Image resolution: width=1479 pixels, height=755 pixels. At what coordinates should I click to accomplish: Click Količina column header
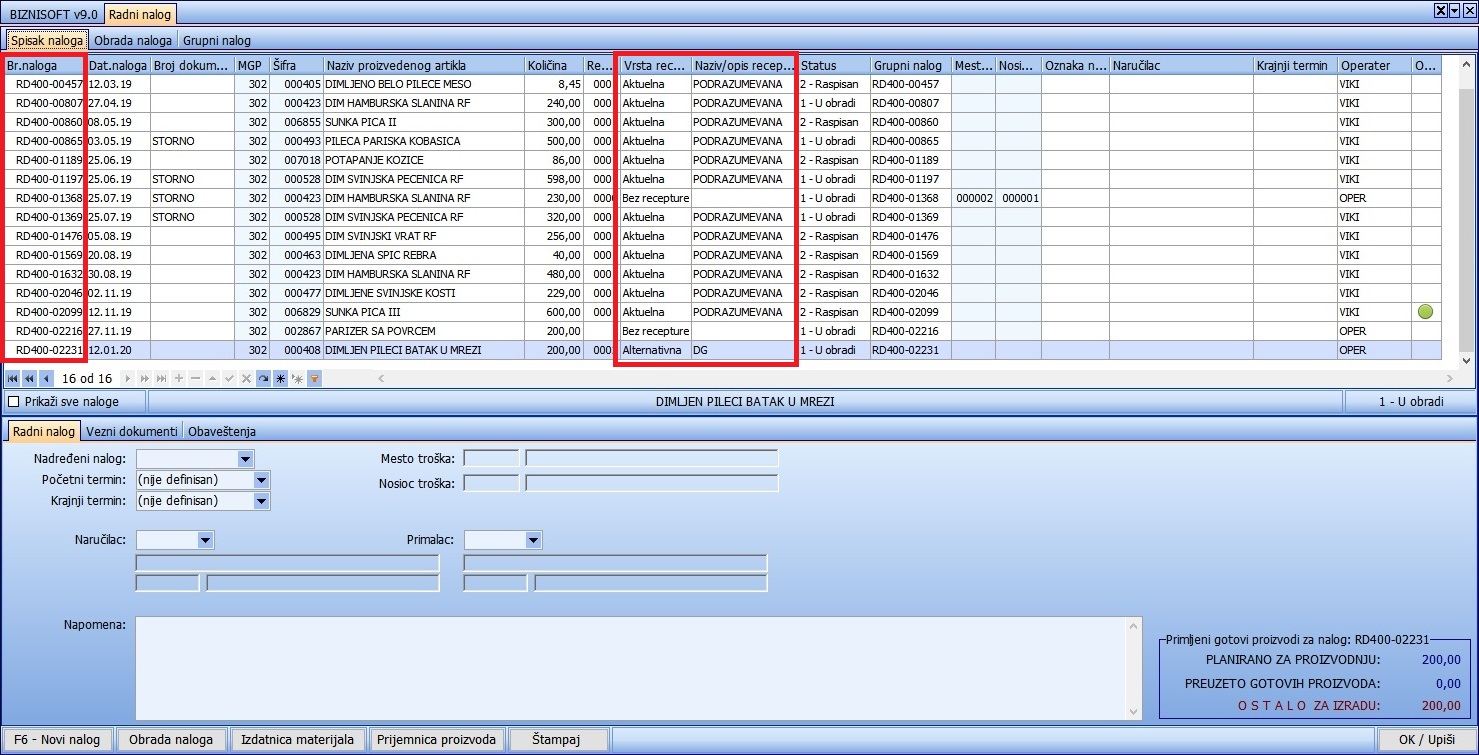coord(554,65)
